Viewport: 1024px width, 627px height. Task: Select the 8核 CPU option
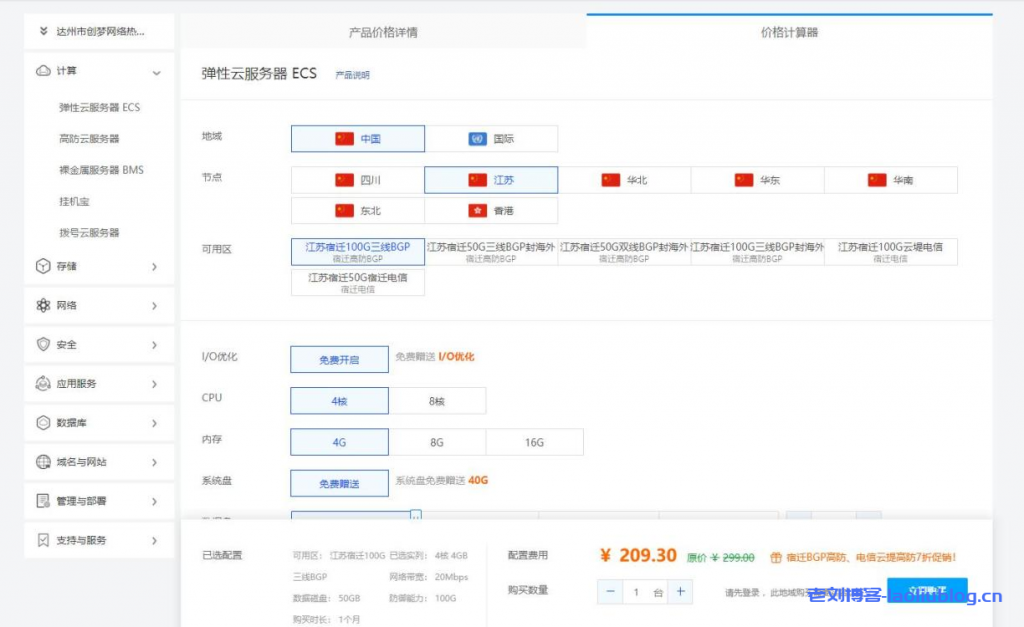[x=437, y=400]
